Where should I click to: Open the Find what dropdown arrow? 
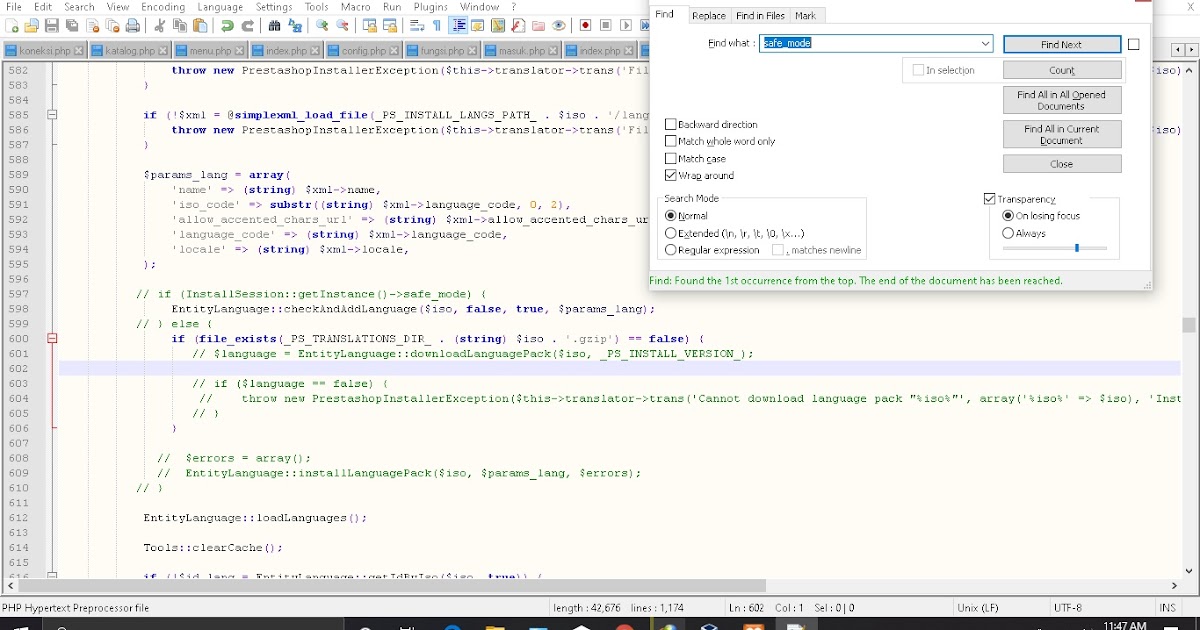985,44
